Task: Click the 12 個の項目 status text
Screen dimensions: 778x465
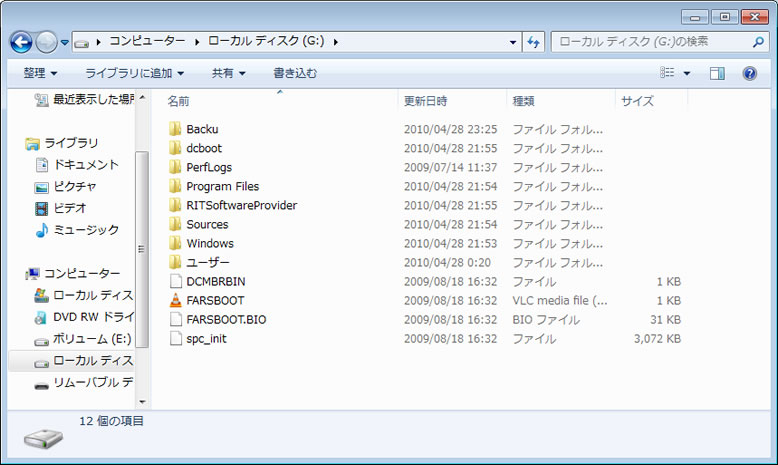Action: pyautogui.click(x=111, y=421)
